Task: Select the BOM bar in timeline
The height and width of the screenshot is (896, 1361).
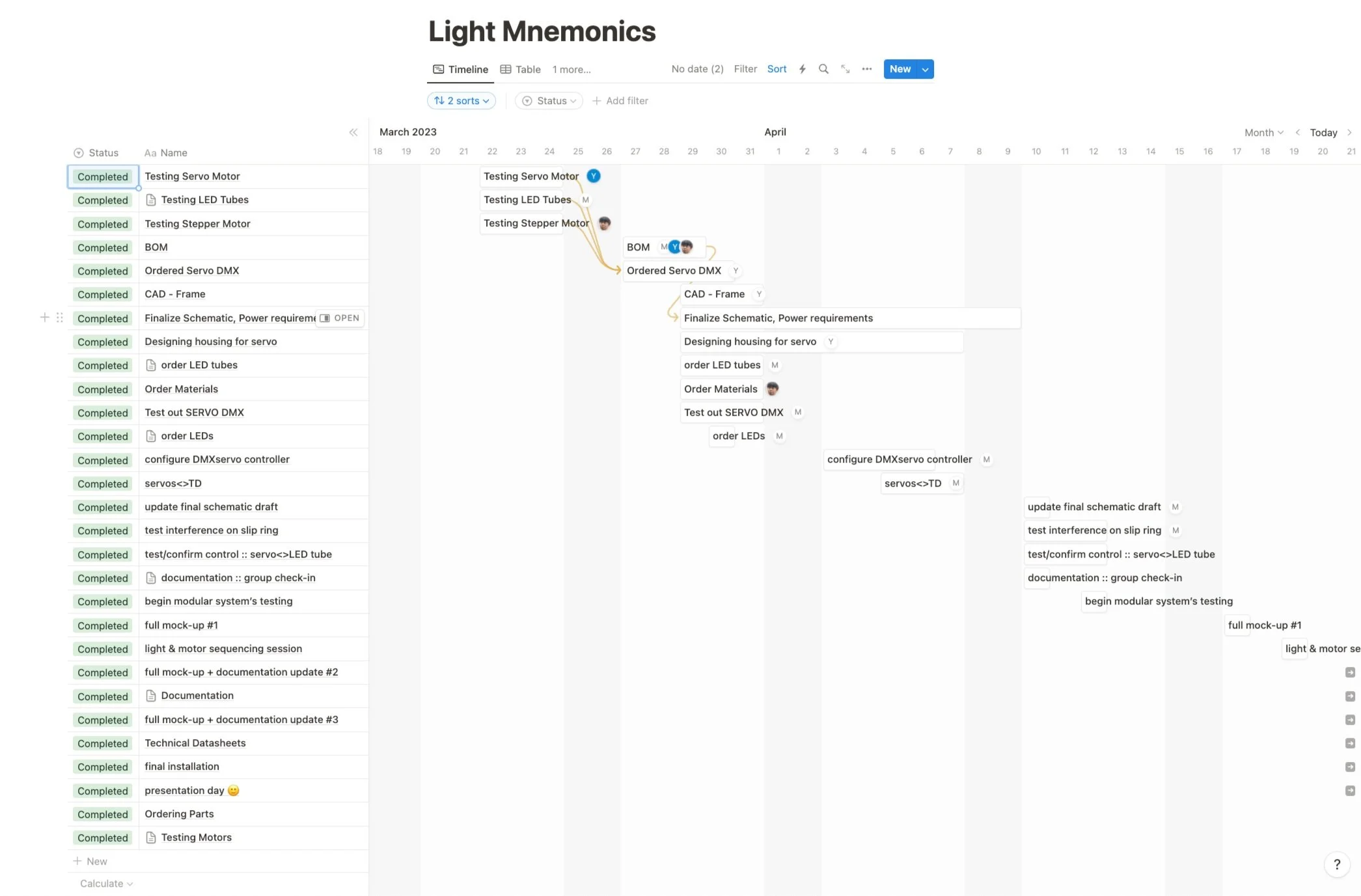Action: click(664, 247)
